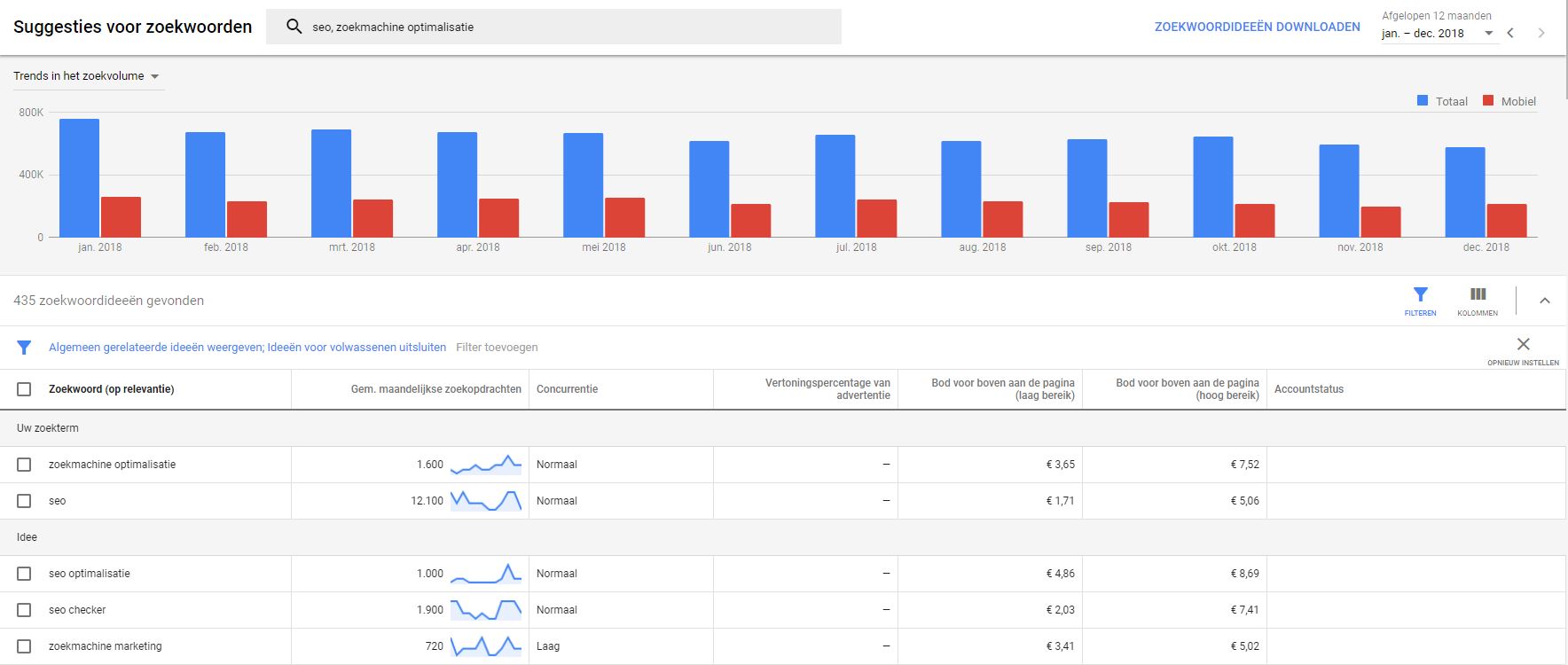Click the € 7,52 high bid value
Viewport: 1568px width, 665px height.
(1244, 465)
